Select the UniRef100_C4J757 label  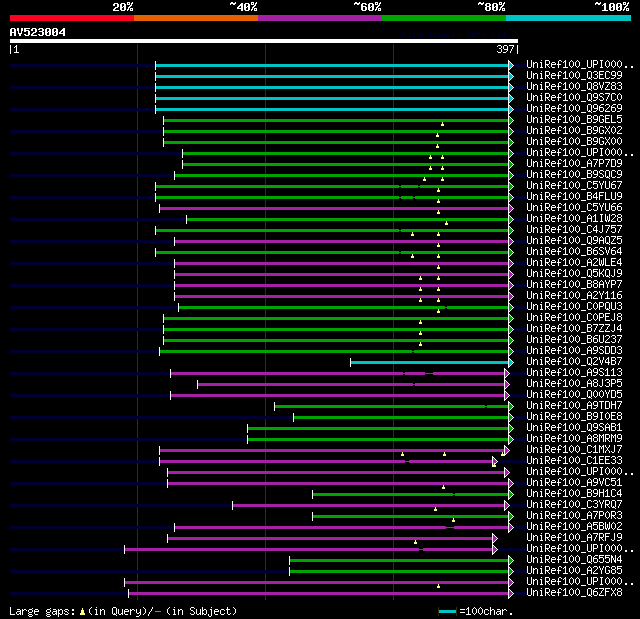[574, 230]
